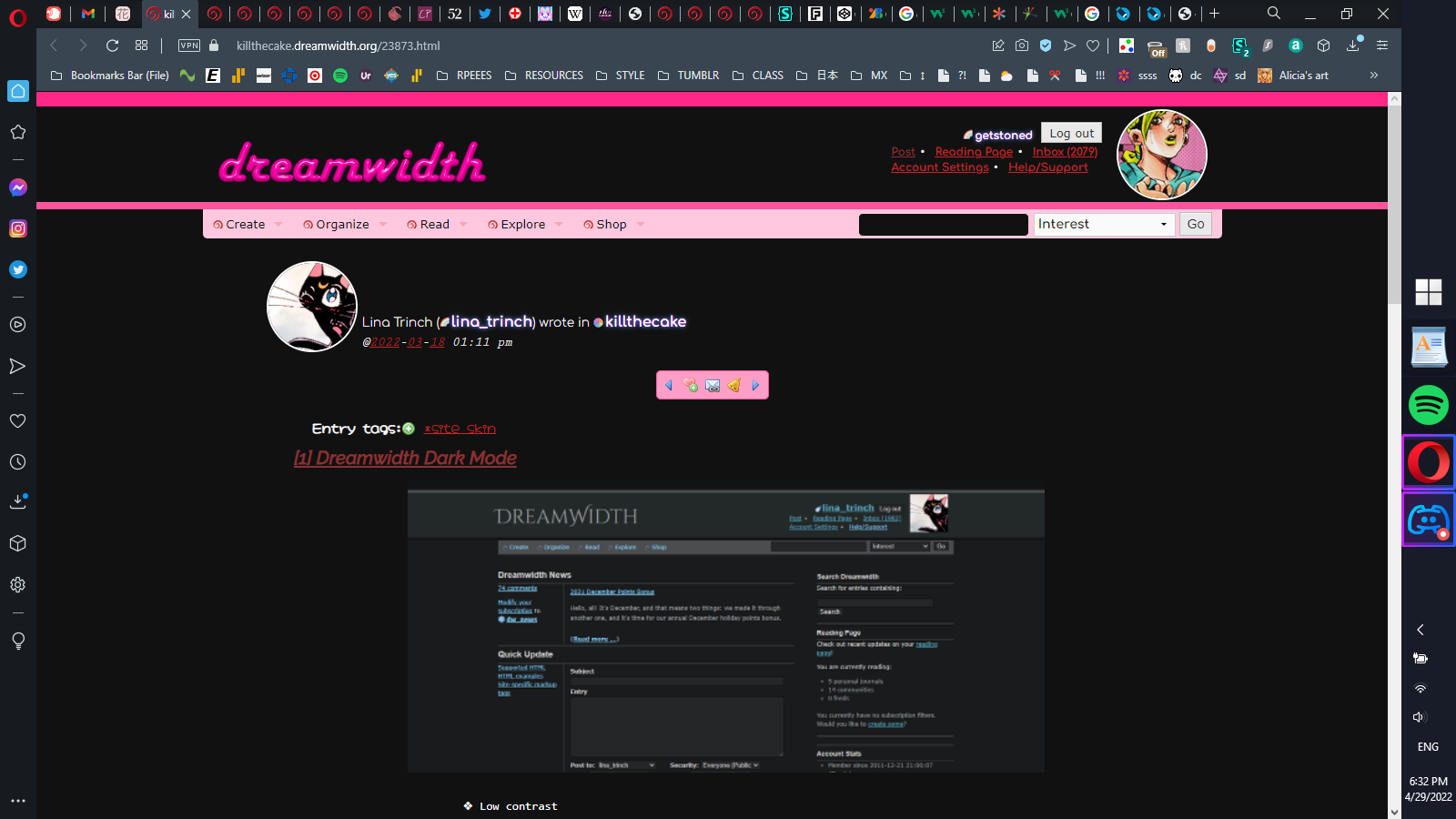1456x819 pixels.
Task: Switch to the Gmail browser tab
Action: [x=88, y=14]
